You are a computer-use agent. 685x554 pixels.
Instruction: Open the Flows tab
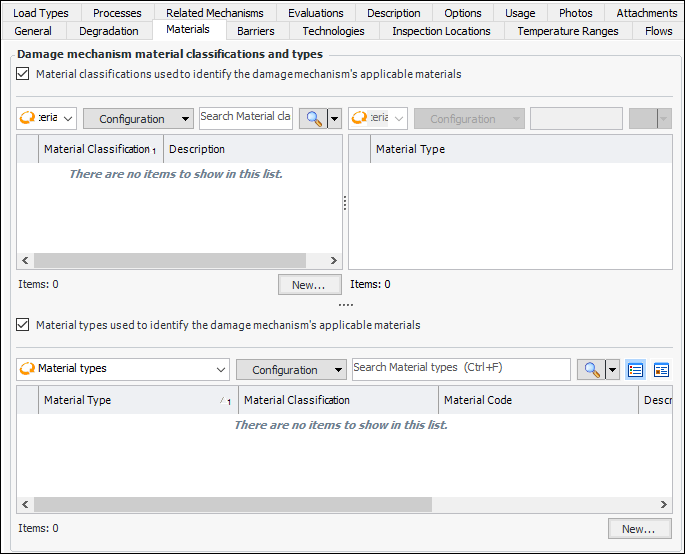[658, 31]
